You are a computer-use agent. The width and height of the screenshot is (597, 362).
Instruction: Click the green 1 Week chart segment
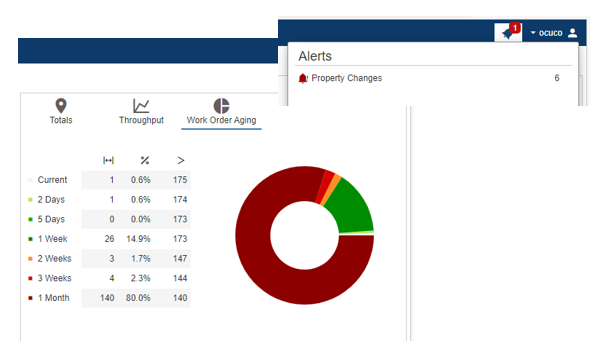point(352,207)
